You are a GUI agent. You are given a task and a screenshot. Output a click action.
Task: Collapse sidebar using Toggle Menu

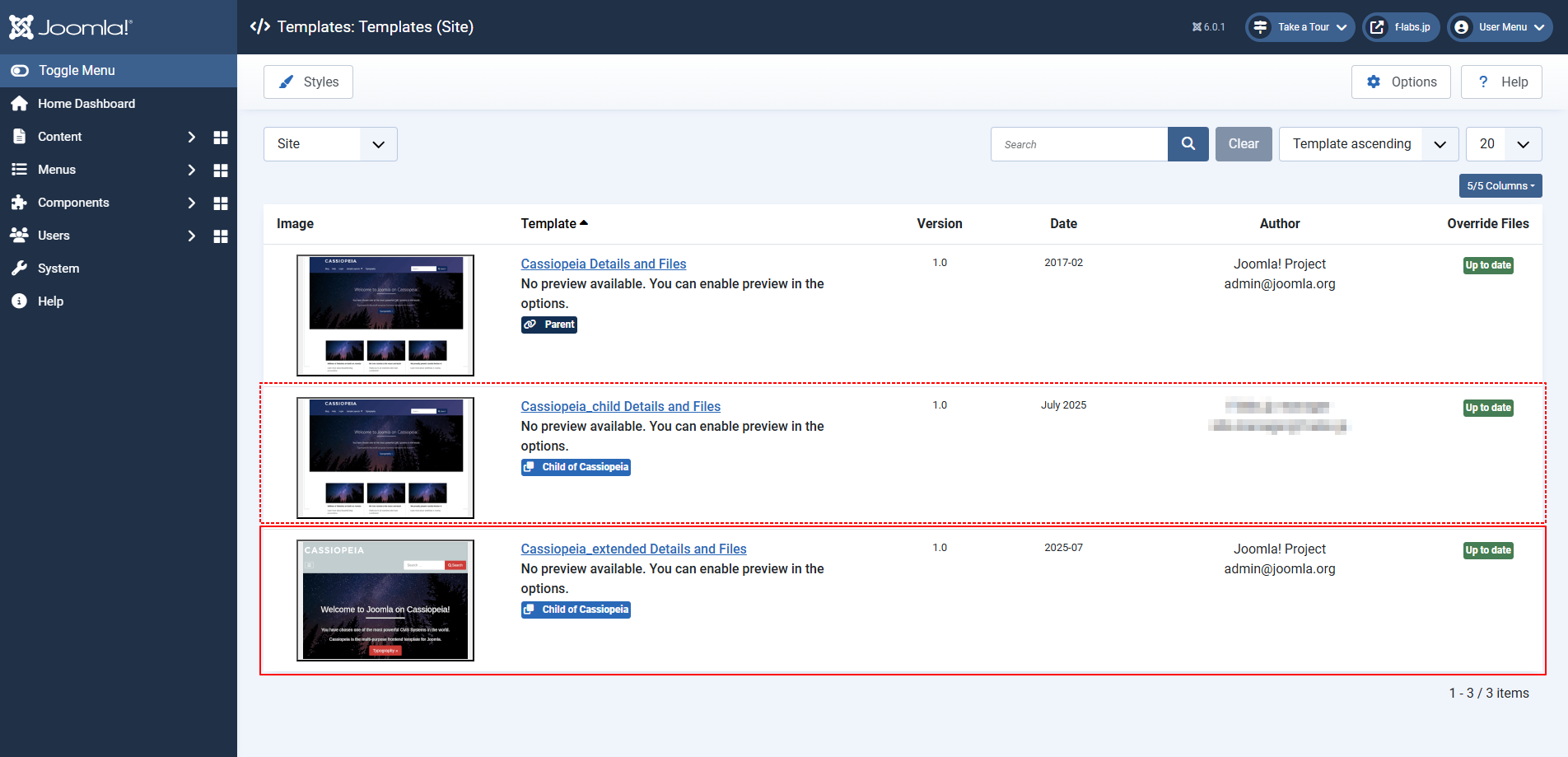tap(76, 71)
